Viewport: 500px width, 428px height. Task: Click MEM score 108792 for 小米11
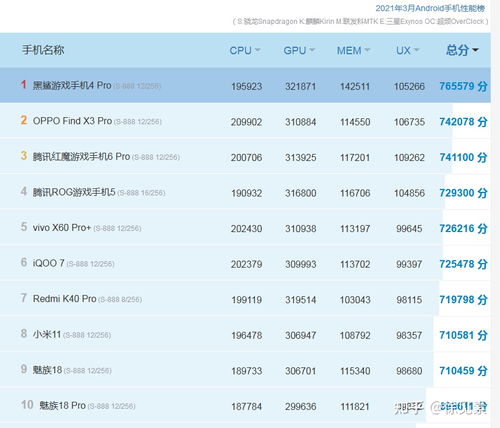click(355, 335)
